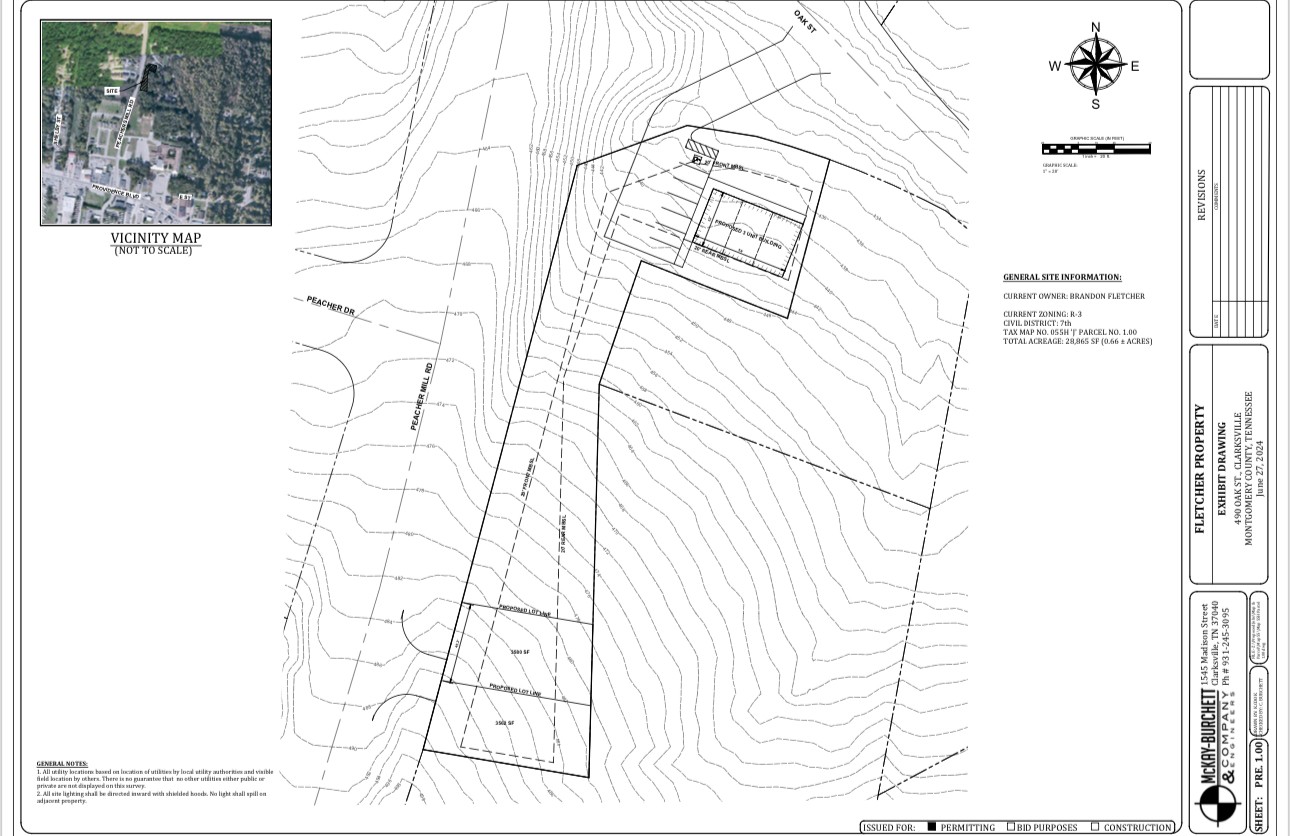The height and width of the screenshot is (836, 1290).
Task: Click the E letter beside the compass
Action: pyautogui.click(x=1135, y=67)
